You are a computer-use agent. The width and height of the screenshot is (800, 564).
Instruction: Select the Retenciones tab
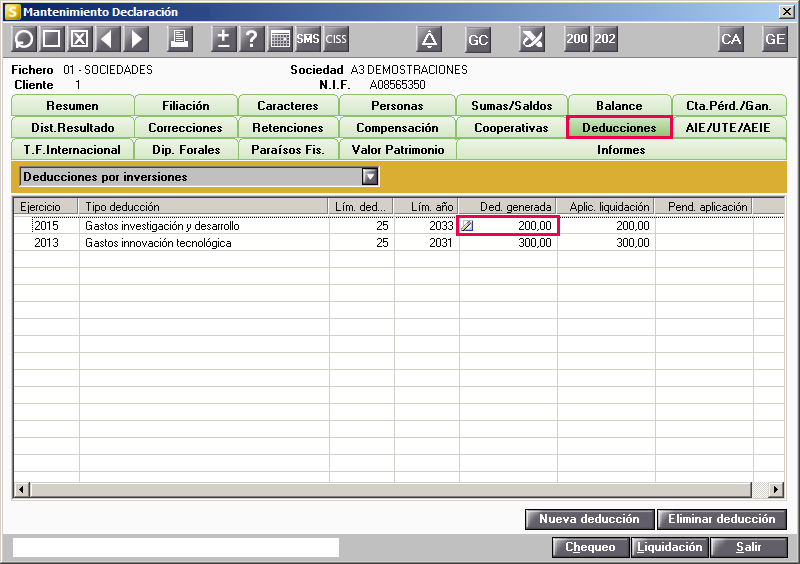pos(288,128)
